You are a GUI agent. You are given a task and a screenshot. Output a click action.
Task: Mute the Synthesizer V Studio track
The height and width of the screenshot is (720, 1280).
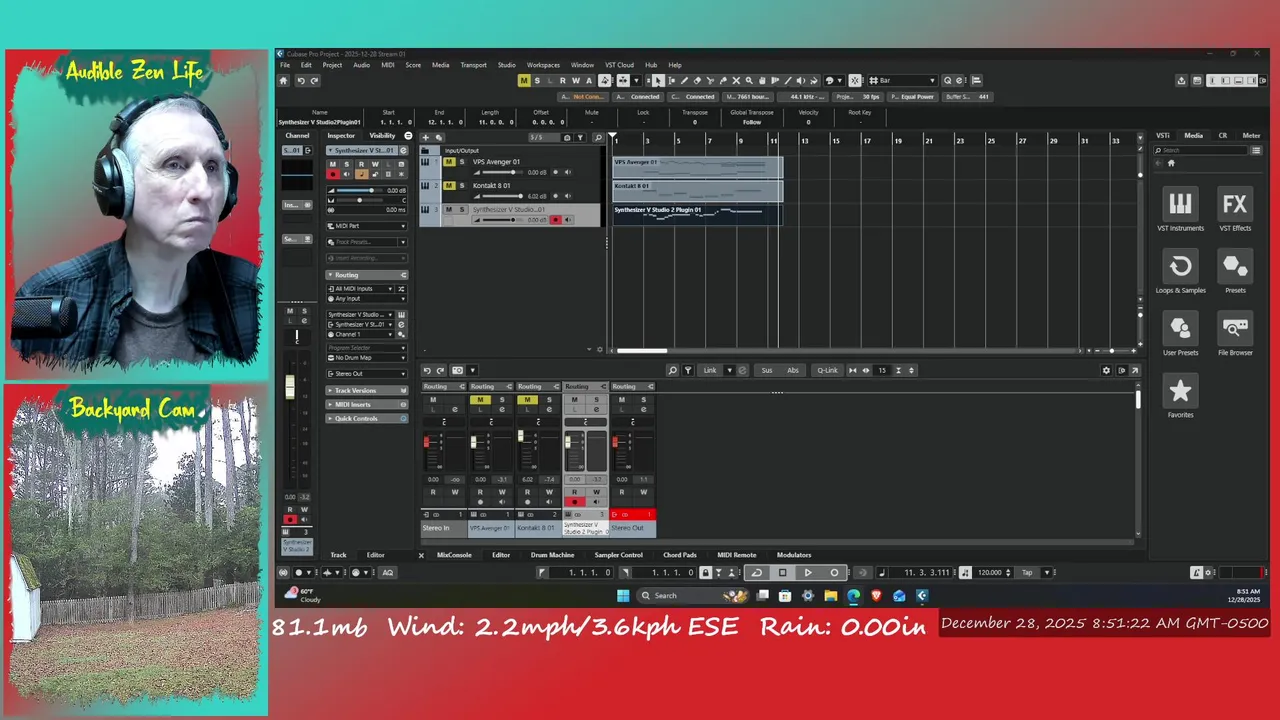tap(449, 209)
